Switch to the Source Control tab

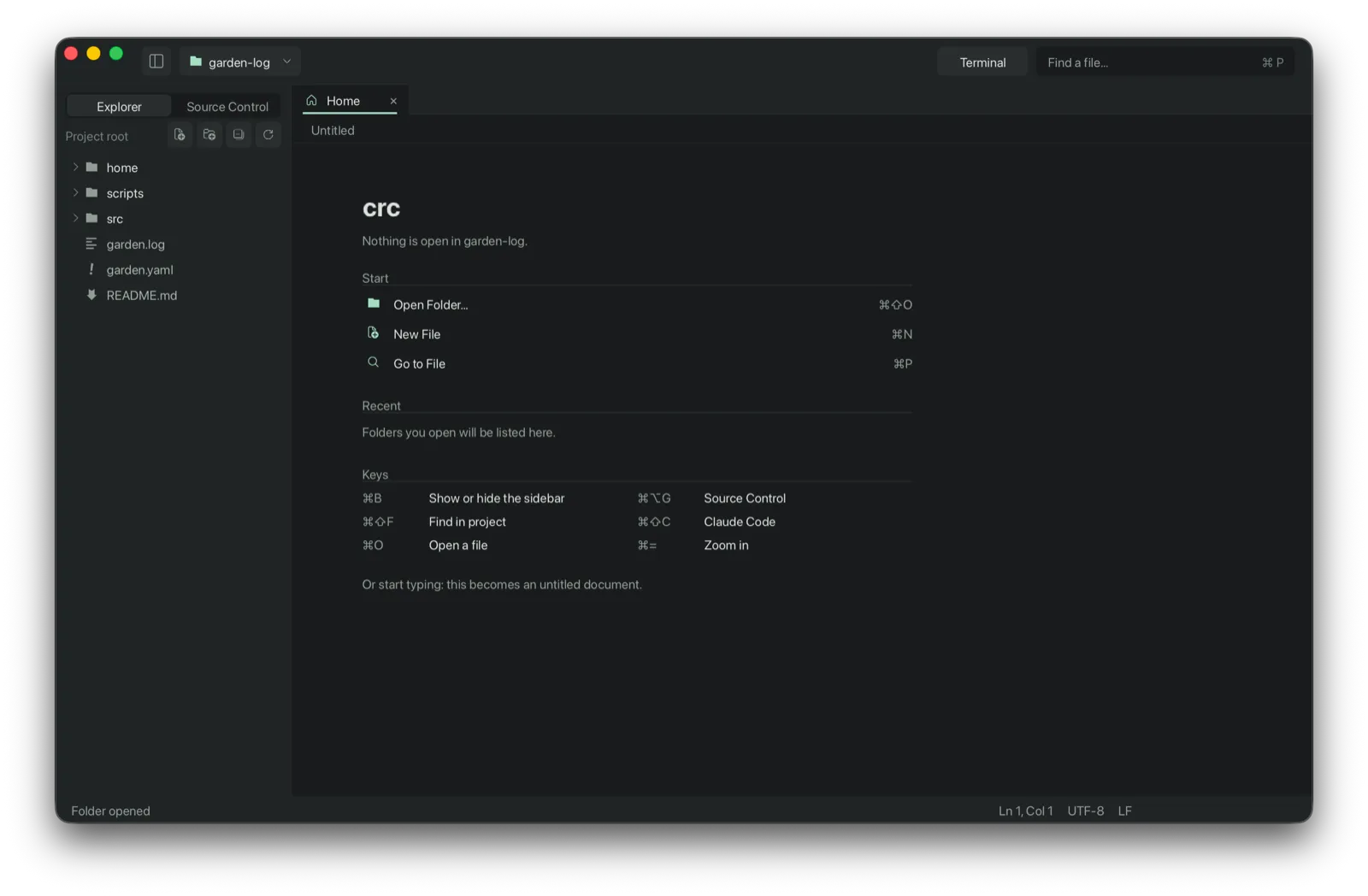pos(227,107)
